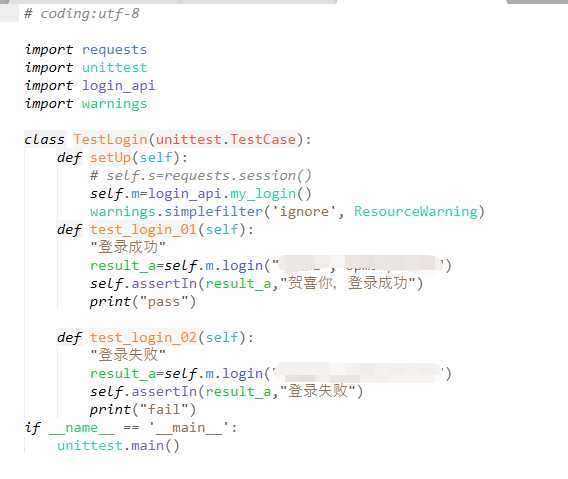
Task: Click the 'warnings.simplefilter' line with ResourceWarning
Action: (287, 212)
